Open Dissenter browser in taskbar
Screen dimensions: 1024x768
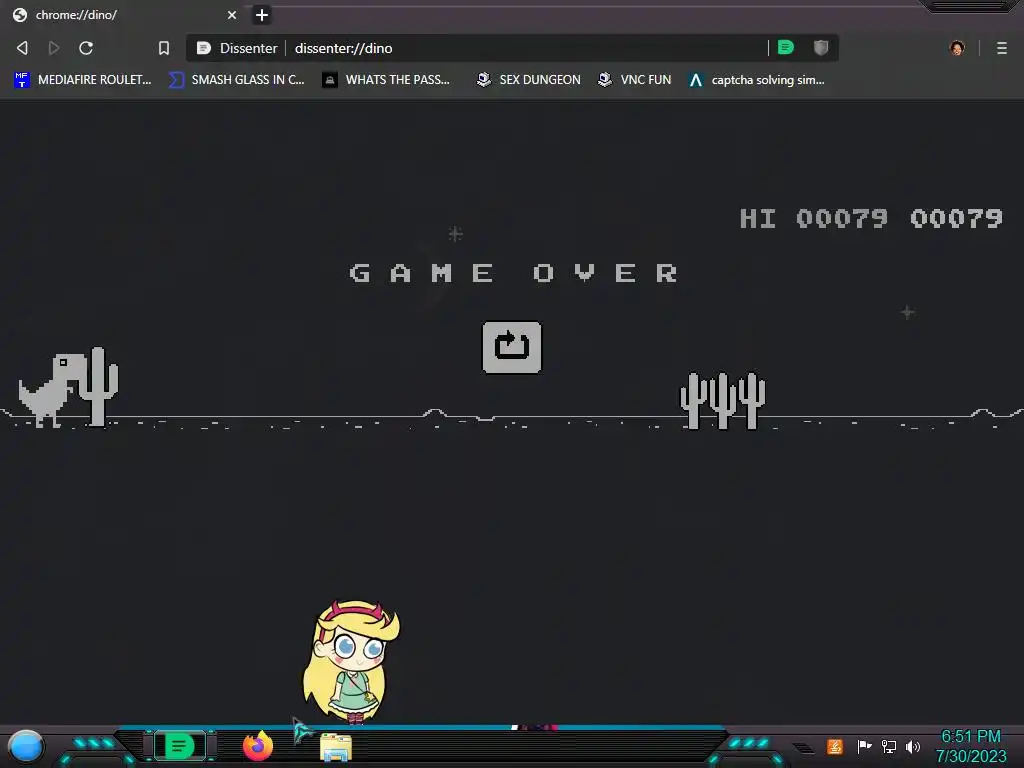pyautogui.click(x=179, y=746)
